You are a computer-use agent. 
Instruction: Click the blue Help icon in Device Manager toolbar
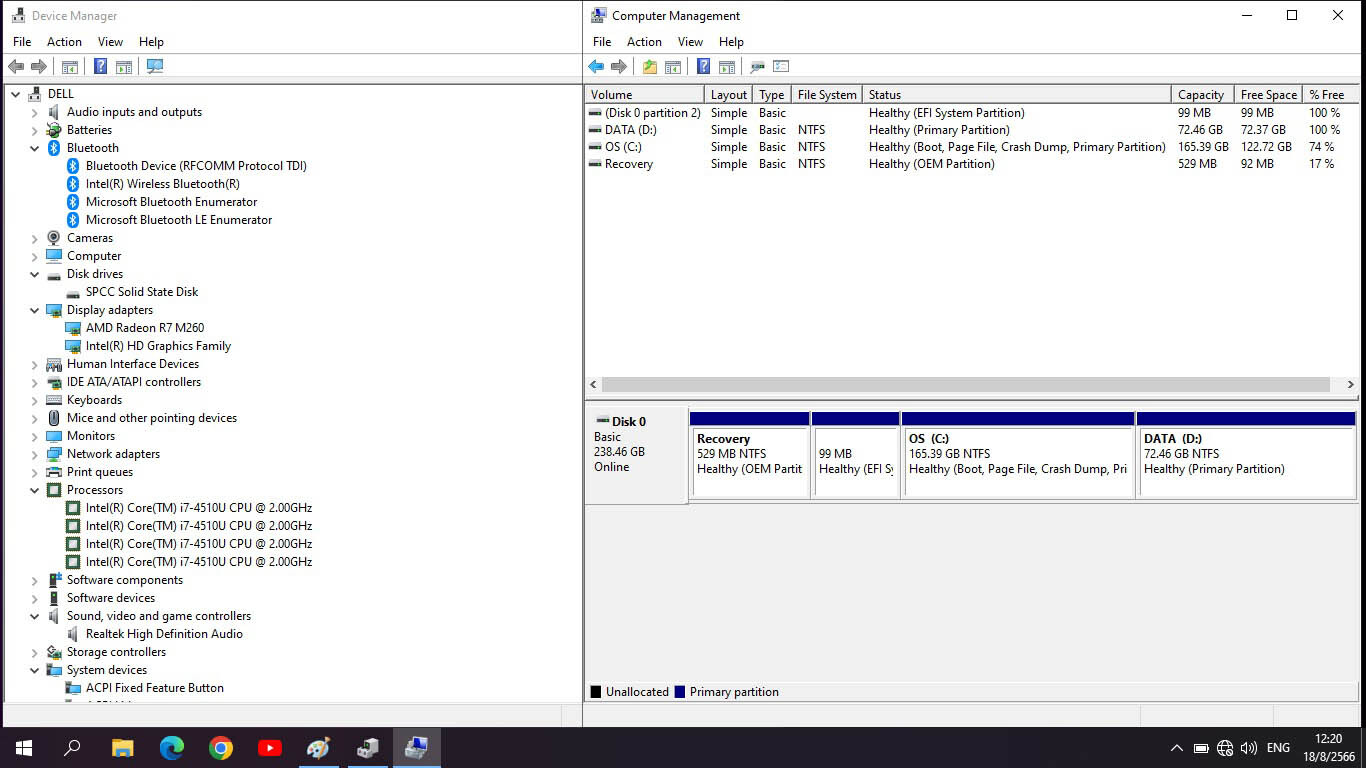pyautogui.click(x=100, y=67)
